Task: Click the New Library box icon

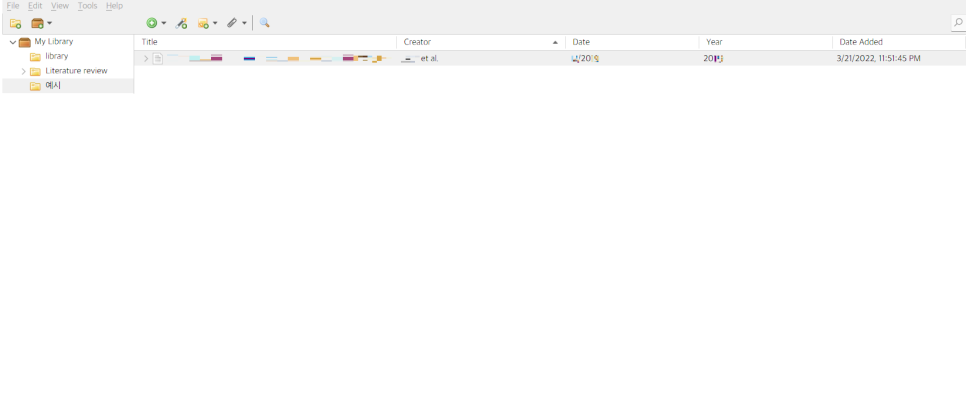Action: tap(38, 23)
